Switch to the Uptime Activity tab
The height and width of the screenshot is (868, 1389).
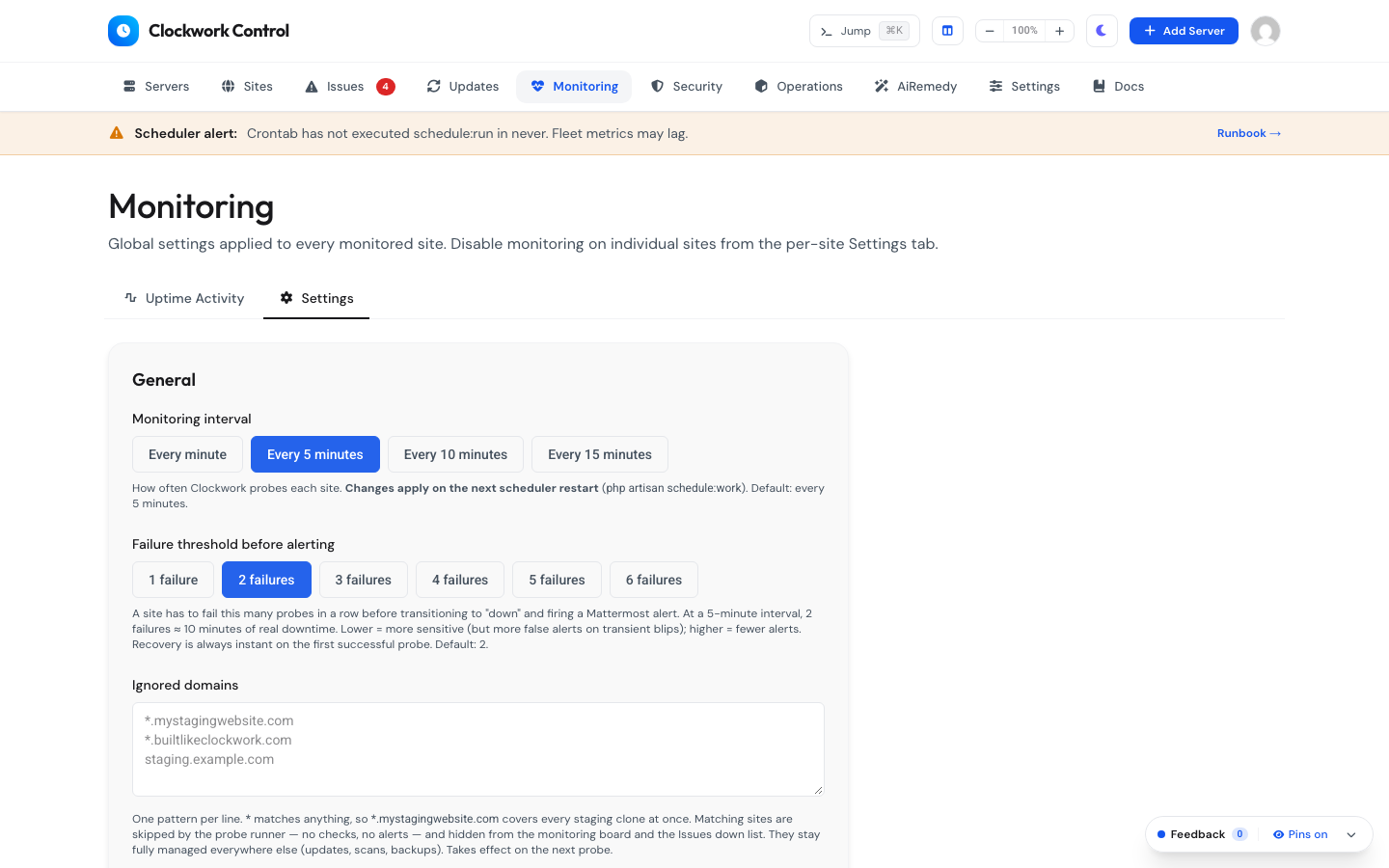(x=184, y=298)
